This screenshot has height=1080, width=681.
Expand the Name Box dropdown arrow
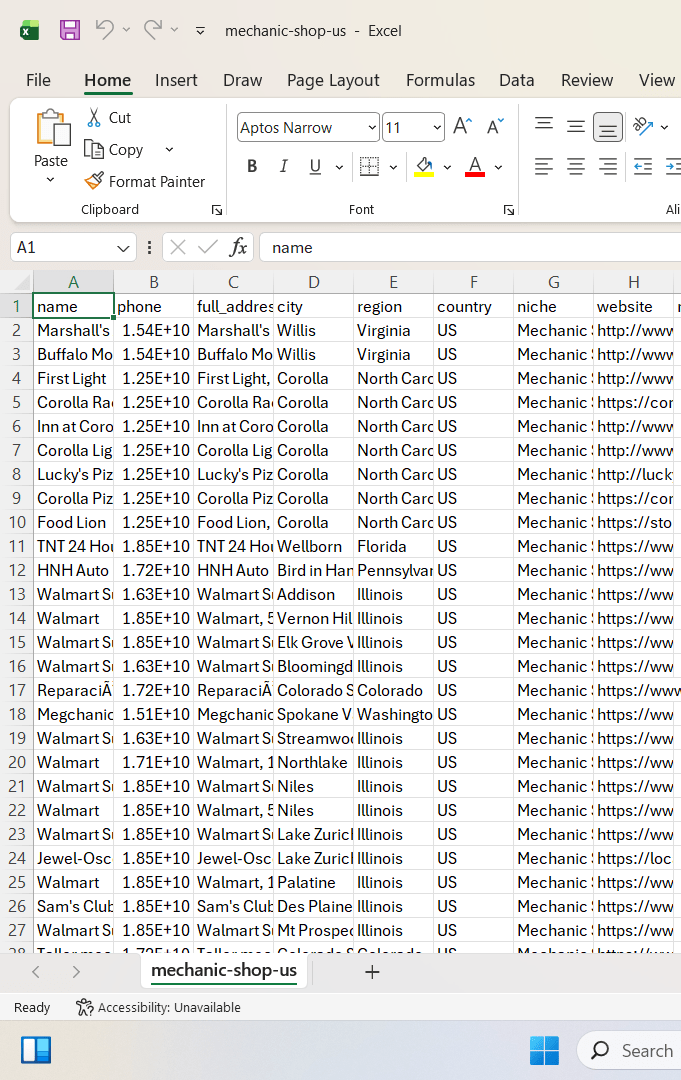123,248
